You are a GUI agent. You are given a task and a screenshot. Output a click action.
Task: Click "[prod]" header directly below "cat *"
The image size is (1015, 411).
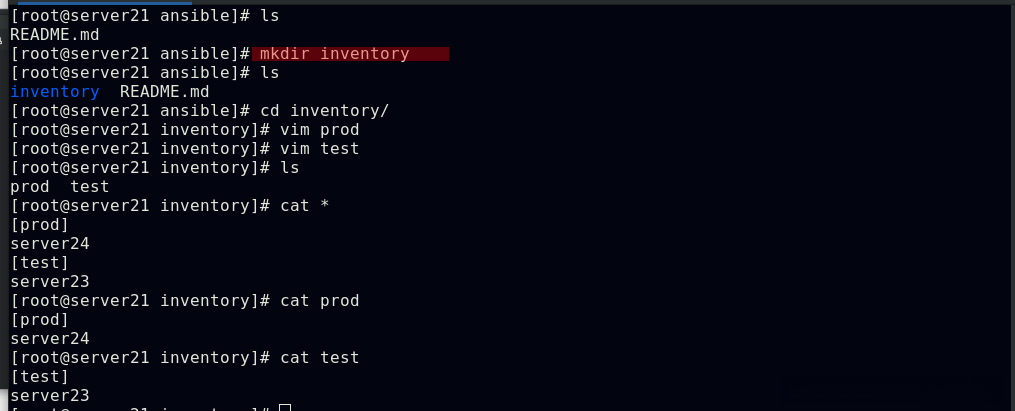[x=40, y=225]
